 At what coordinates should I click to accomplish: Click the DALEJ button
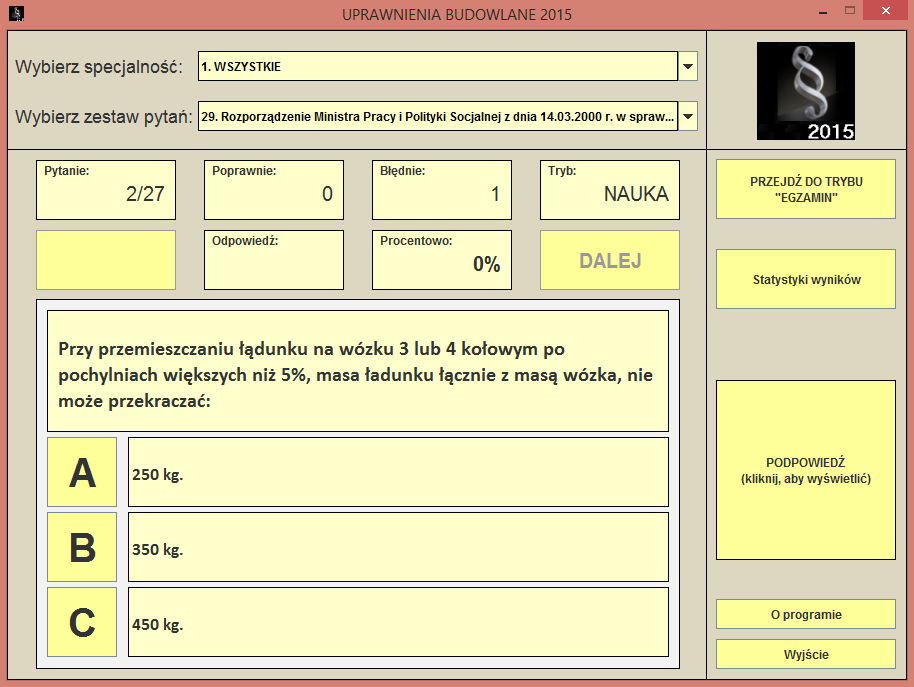point(610,260)
